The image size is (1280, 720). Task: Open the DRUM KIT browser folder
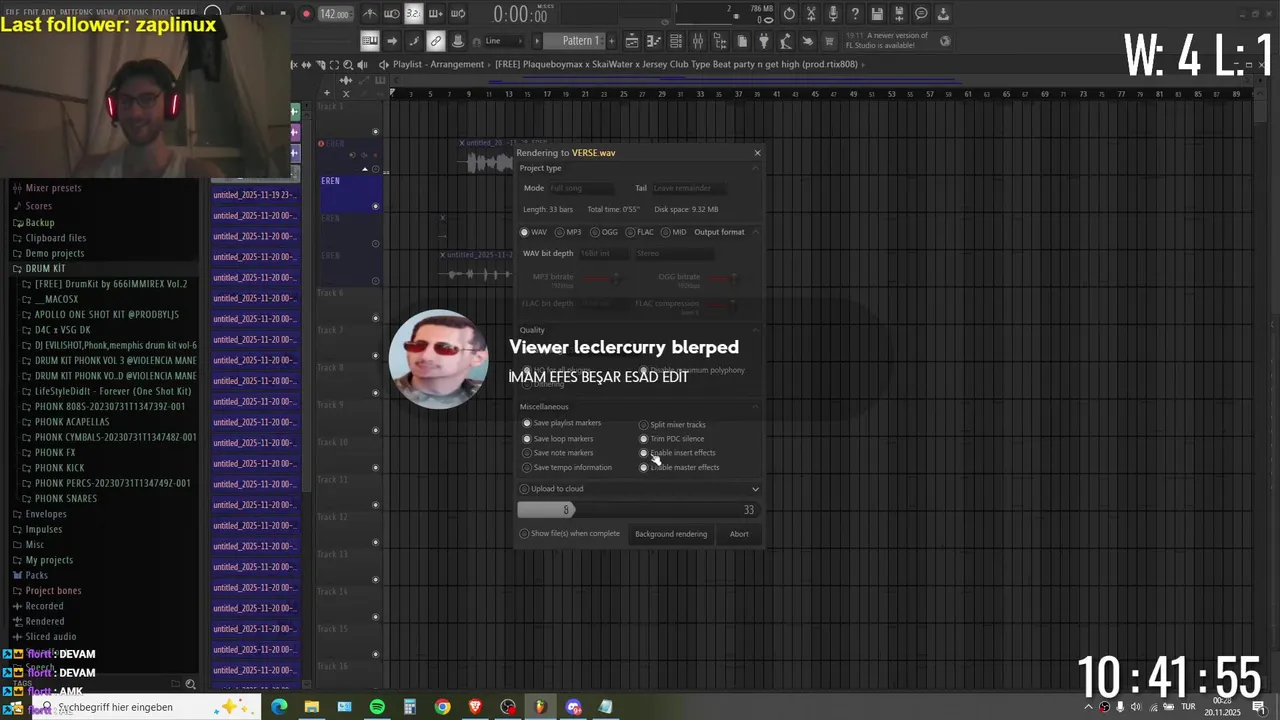(x=45, y=269)
